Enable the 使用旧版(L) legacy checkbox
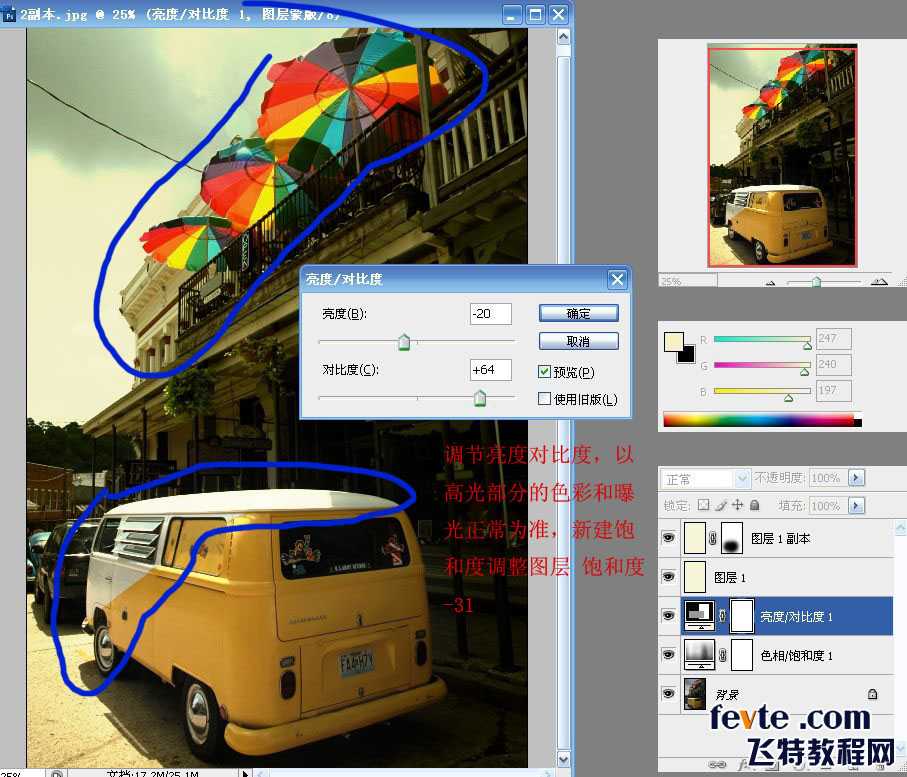The image size is (907, 777). pyautogui.click(x=544, y=399)
